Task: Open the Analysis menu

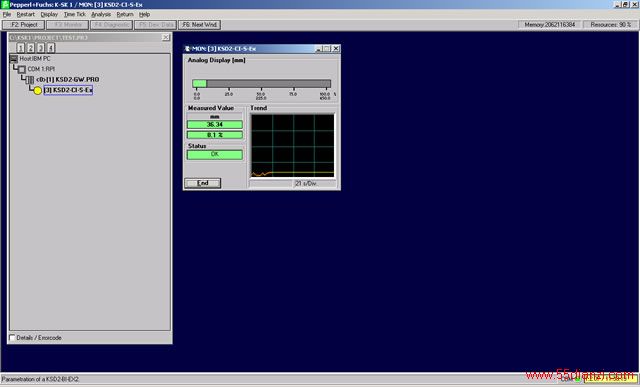Action: pos(101,14)
